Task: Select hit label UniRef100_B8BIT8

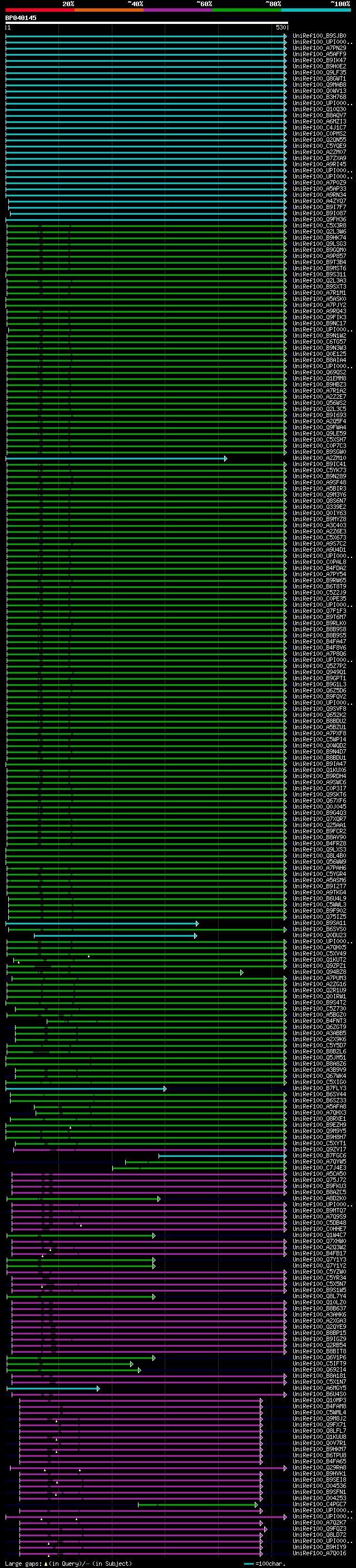Action: click(x=319, y=1351)
